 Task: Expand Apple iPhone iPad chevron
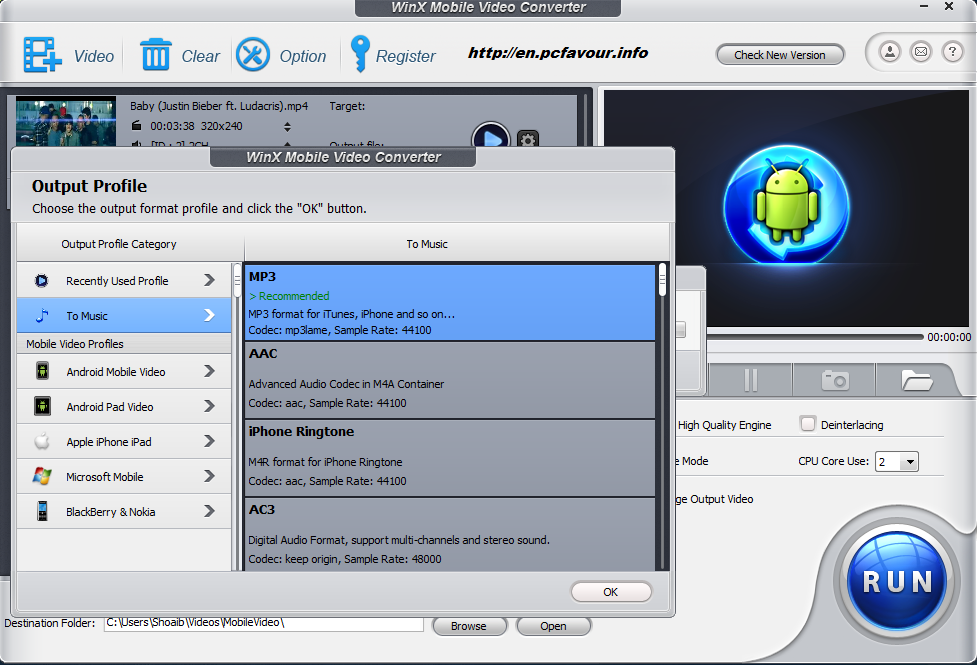(209, 441)
